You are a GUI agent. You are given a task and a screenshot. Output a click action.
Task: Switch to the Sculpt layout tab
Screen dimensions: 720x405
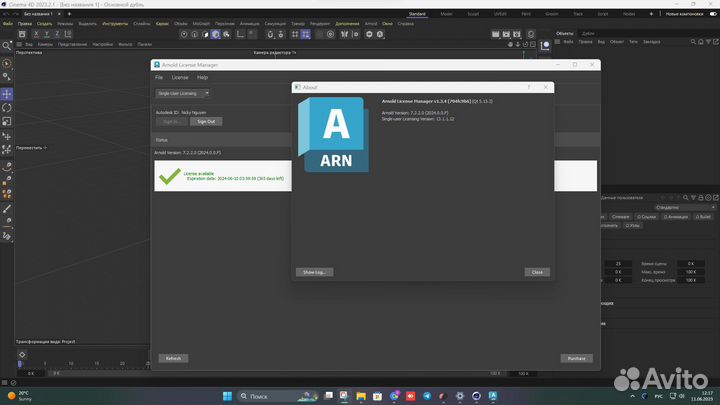pyautogui.click(x=473, y=14)
